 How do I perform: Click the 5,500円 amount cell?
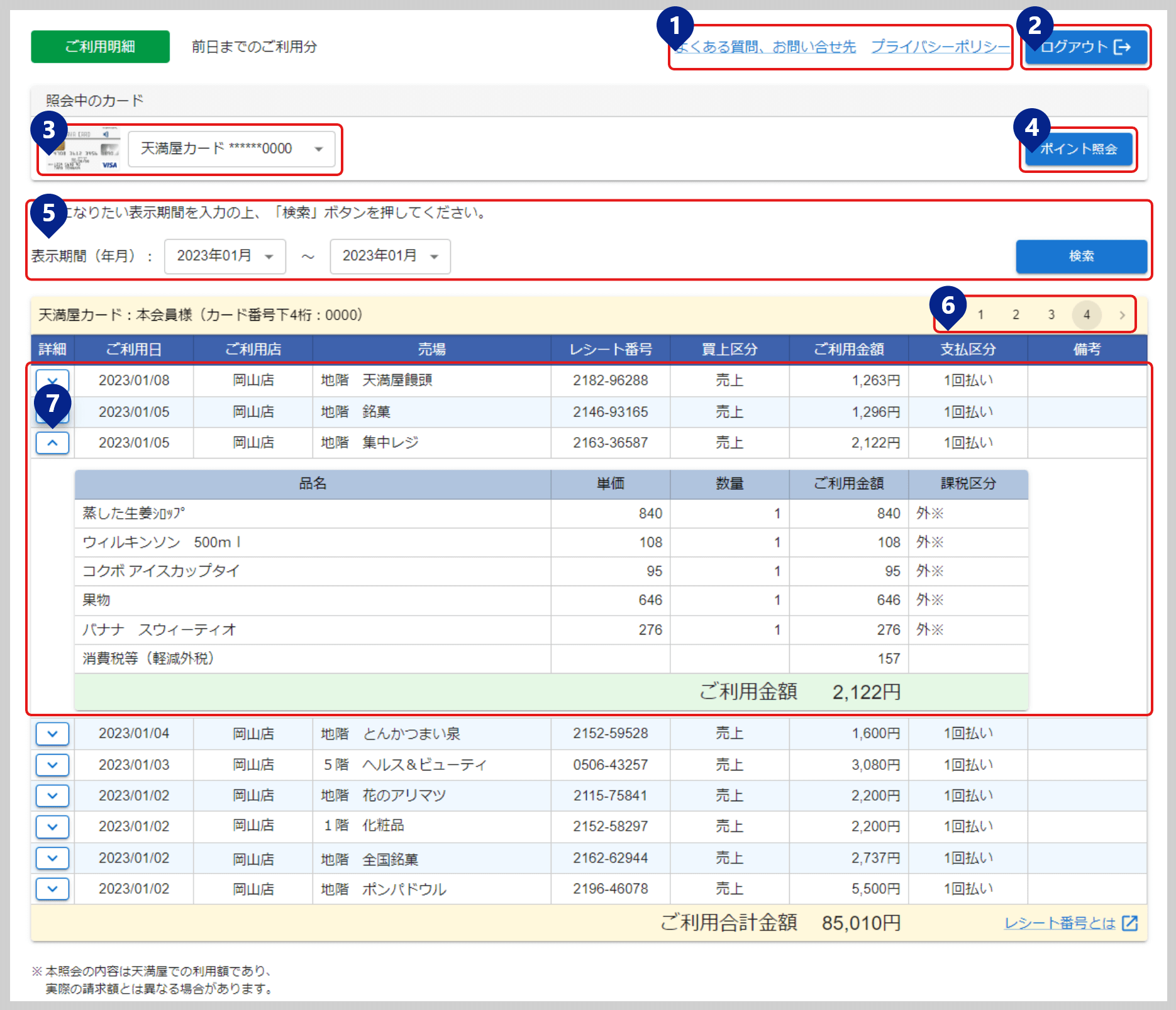click(849, 889)
